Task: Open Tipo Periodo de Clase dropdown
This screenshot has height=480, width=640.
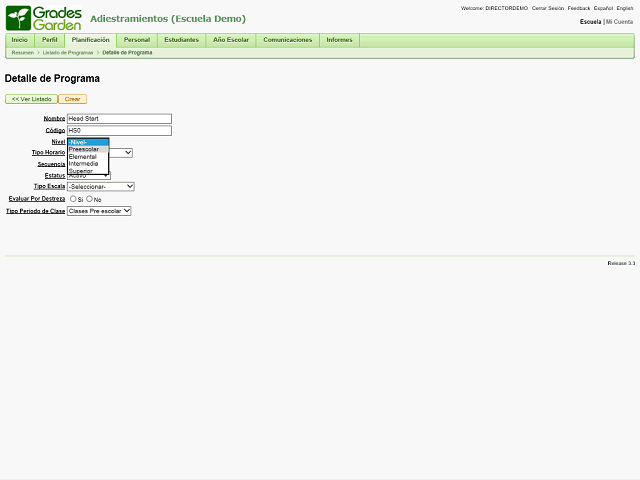Action: [x=99, y=211]
